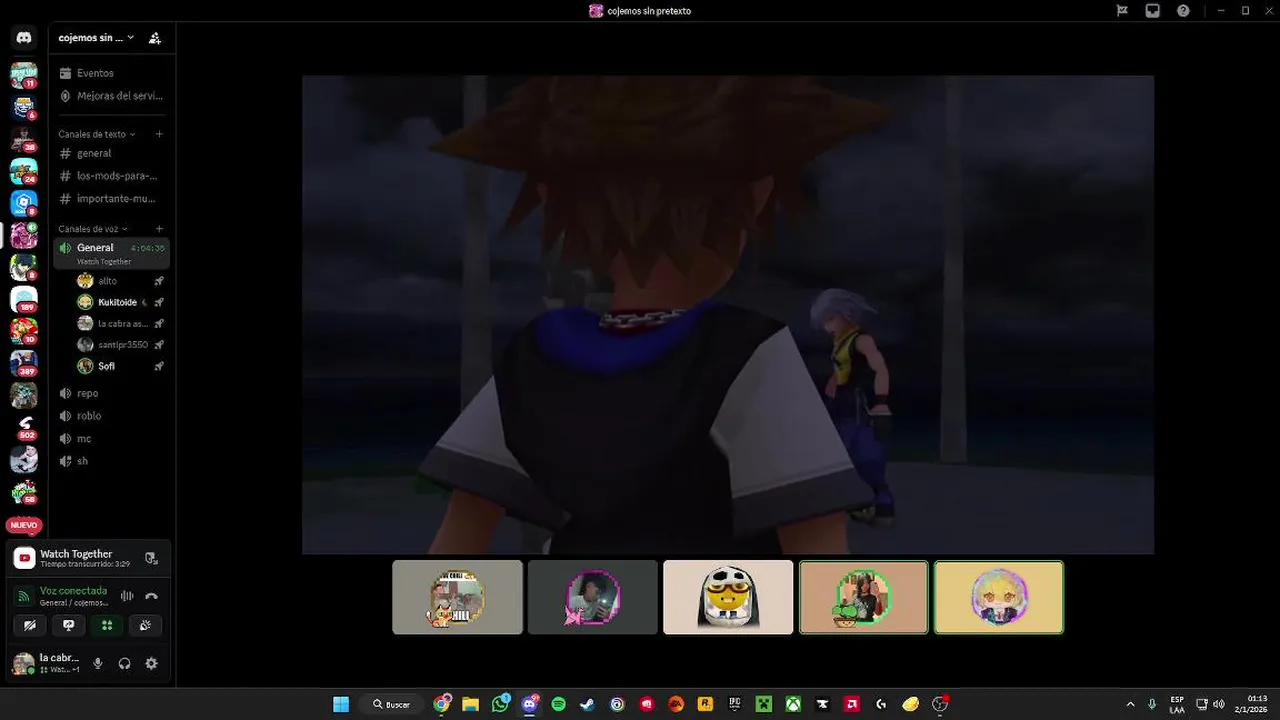Open Discord direct messages home icon
This screenshot has height=720, width=1280.
point(24,38)
